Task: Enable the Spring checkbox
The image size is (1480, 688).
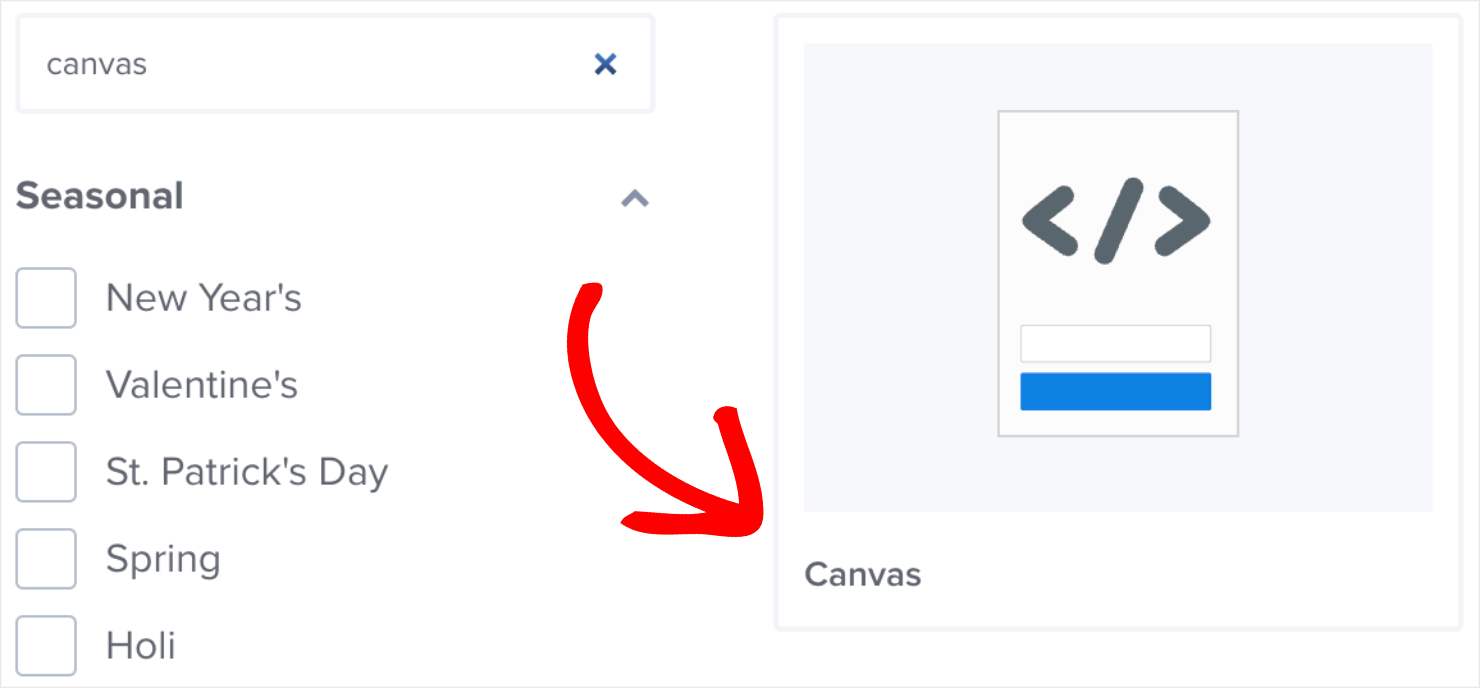Action: pos(46,558)
